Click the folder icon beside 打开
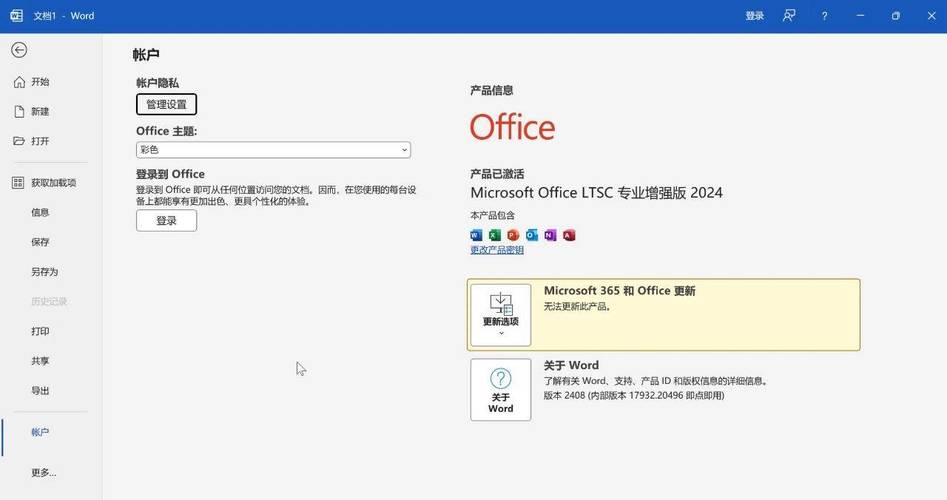Screen dimensions: 947x500 [x=19, y=141]
